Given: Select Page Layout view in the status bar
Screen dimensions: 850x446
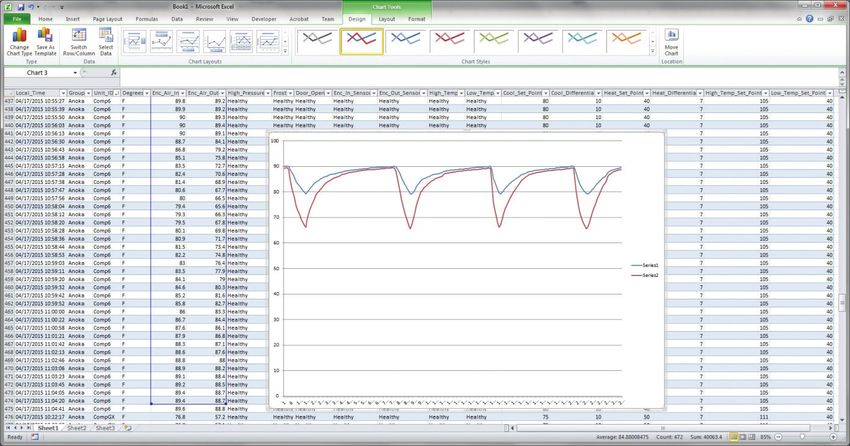Looking at the screenshot, I should 743,437.
